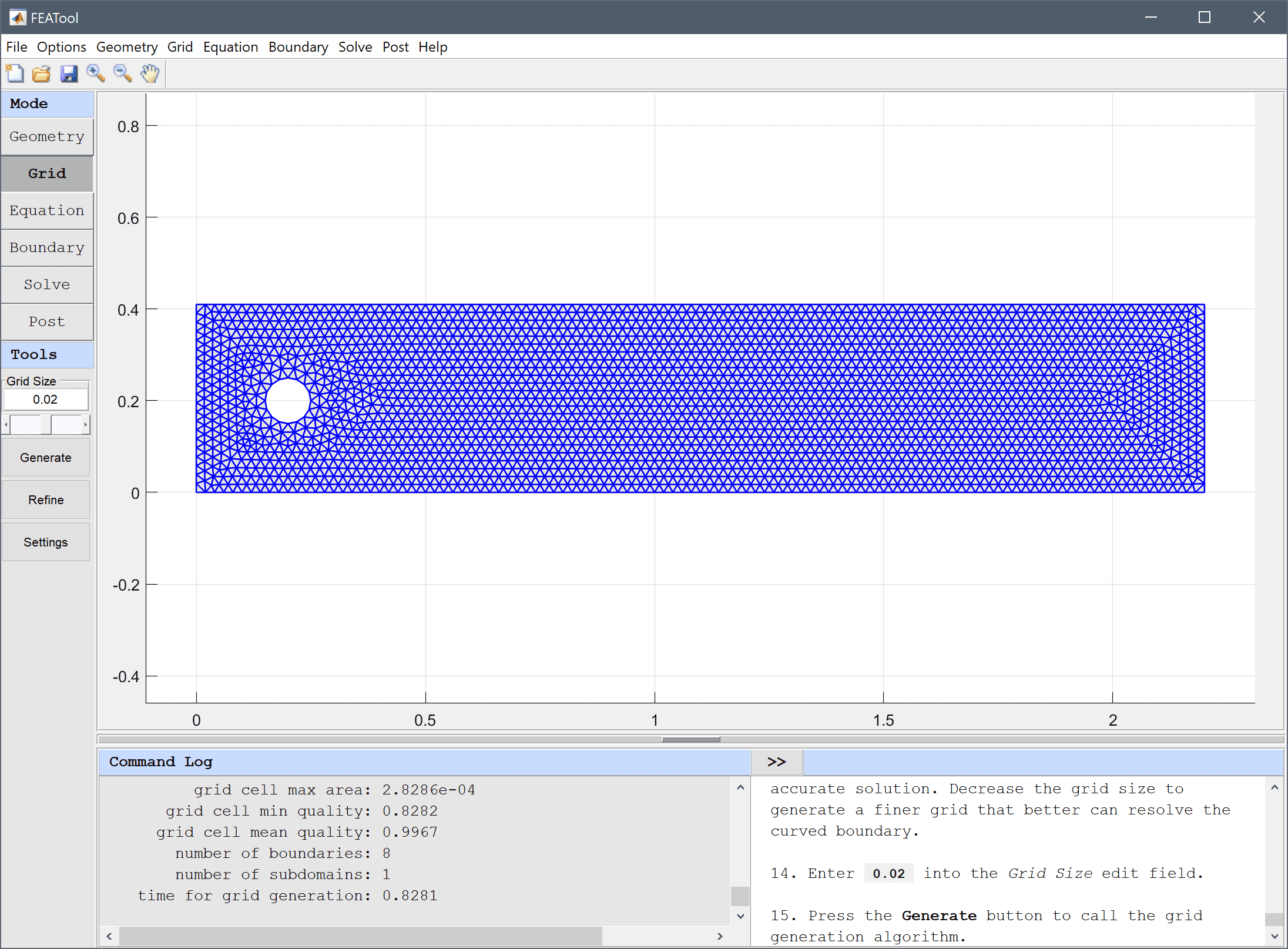Click the Grid Size slider track
This screenshot has height=949, width=1288.
coord(46,424)
